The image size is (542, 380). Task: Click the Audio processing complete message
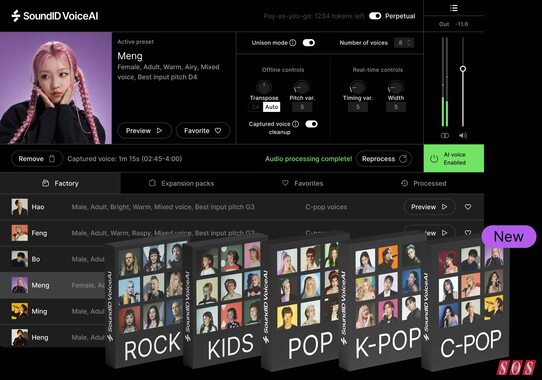tap(308, 159)
